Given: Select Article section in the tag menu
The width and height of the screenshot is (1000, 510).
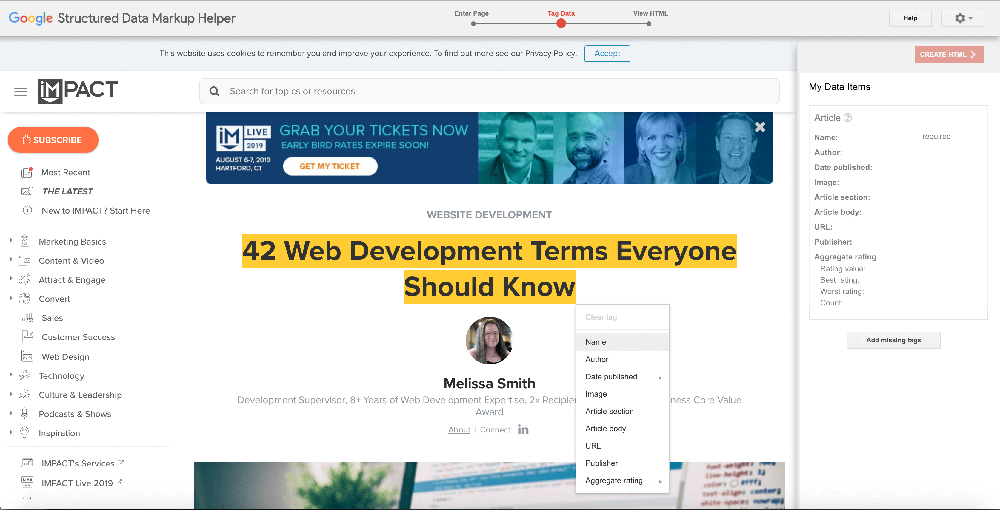Looking at the screenshot, I should pyautogui.click(x=622, y=411).
